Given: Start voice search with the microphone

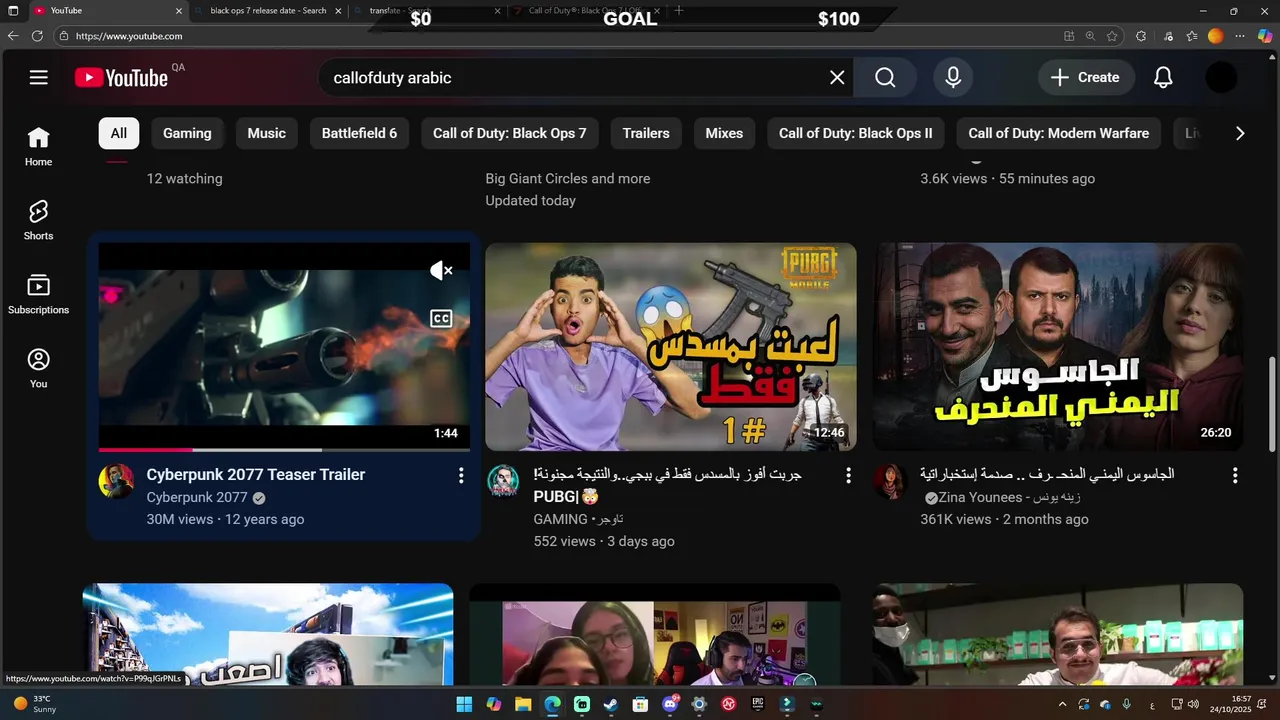Looking at the screenshot, I should tap(953, 77).
